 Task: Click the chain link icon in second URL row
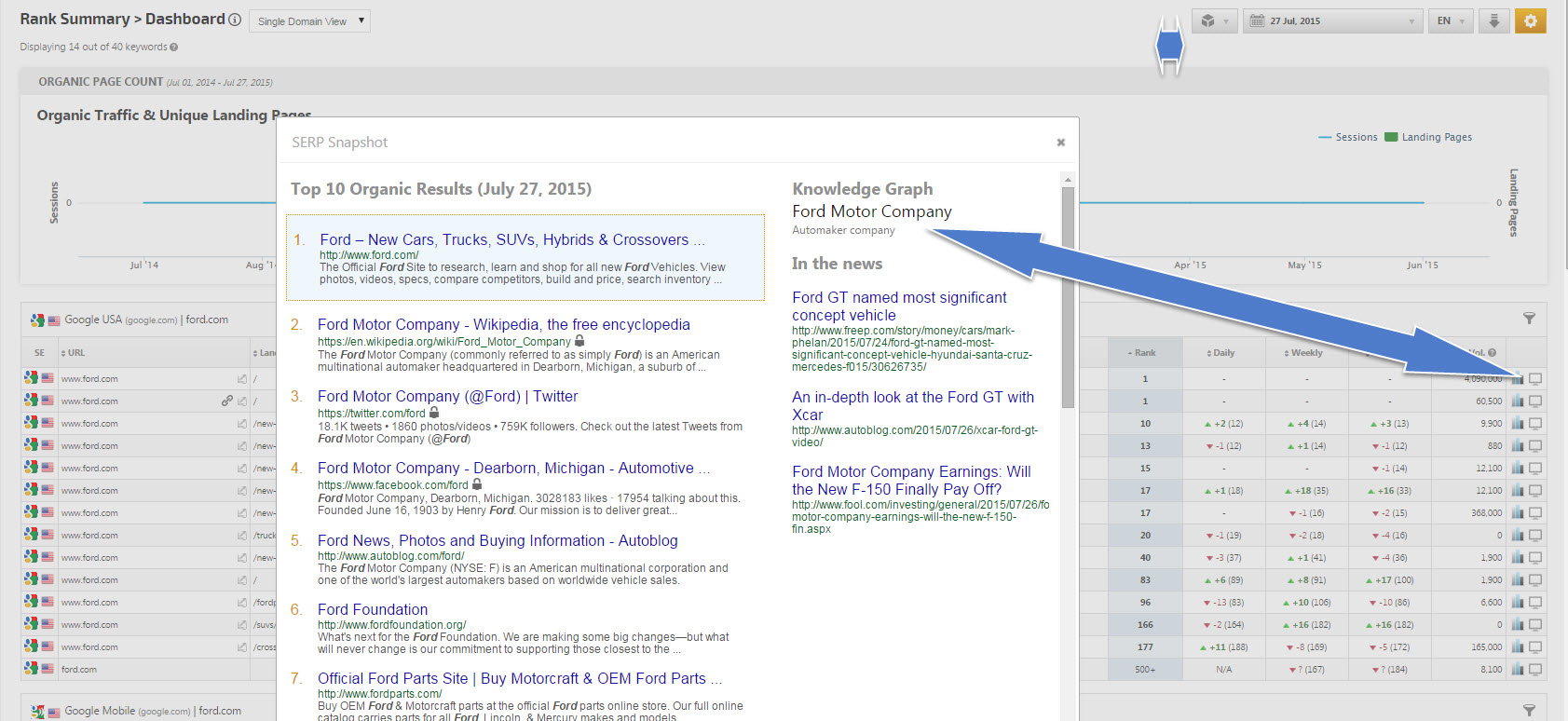click(x=226, y=401)
